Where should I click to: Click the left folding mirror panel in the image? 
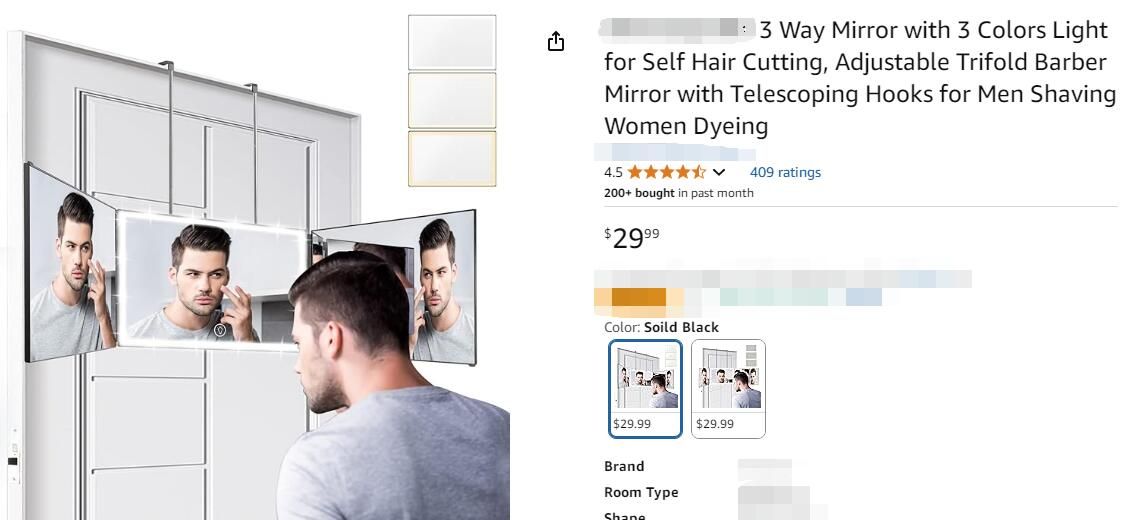pos(71,263)
